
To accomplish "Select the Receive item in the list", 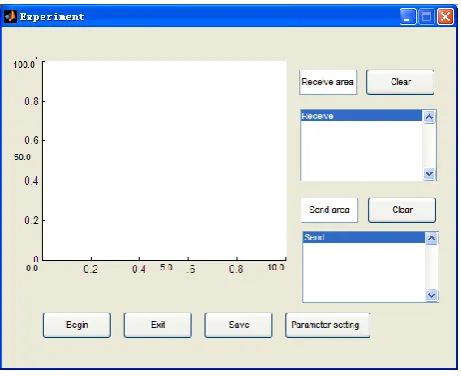I will (x=361, y=116).
